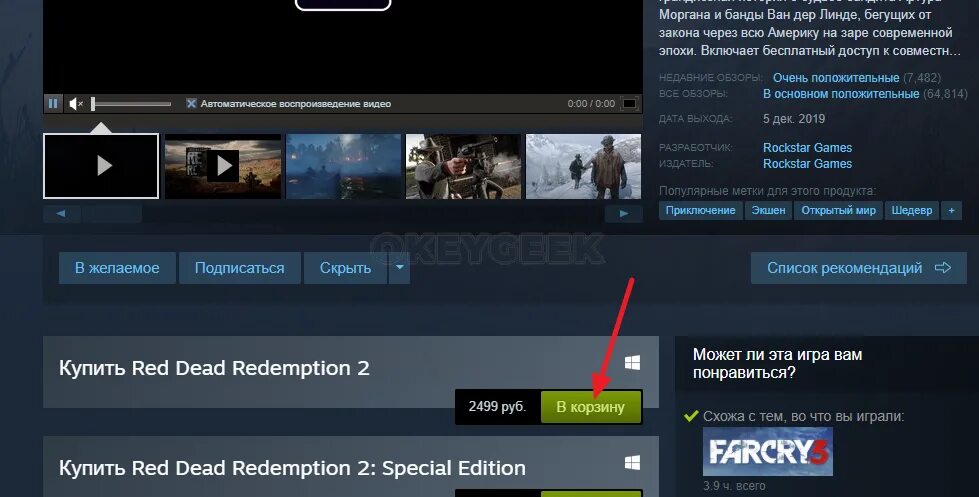Open publisher Rockstar Games link
This screenshot has width=979, height=497.
tap(807, 164)
